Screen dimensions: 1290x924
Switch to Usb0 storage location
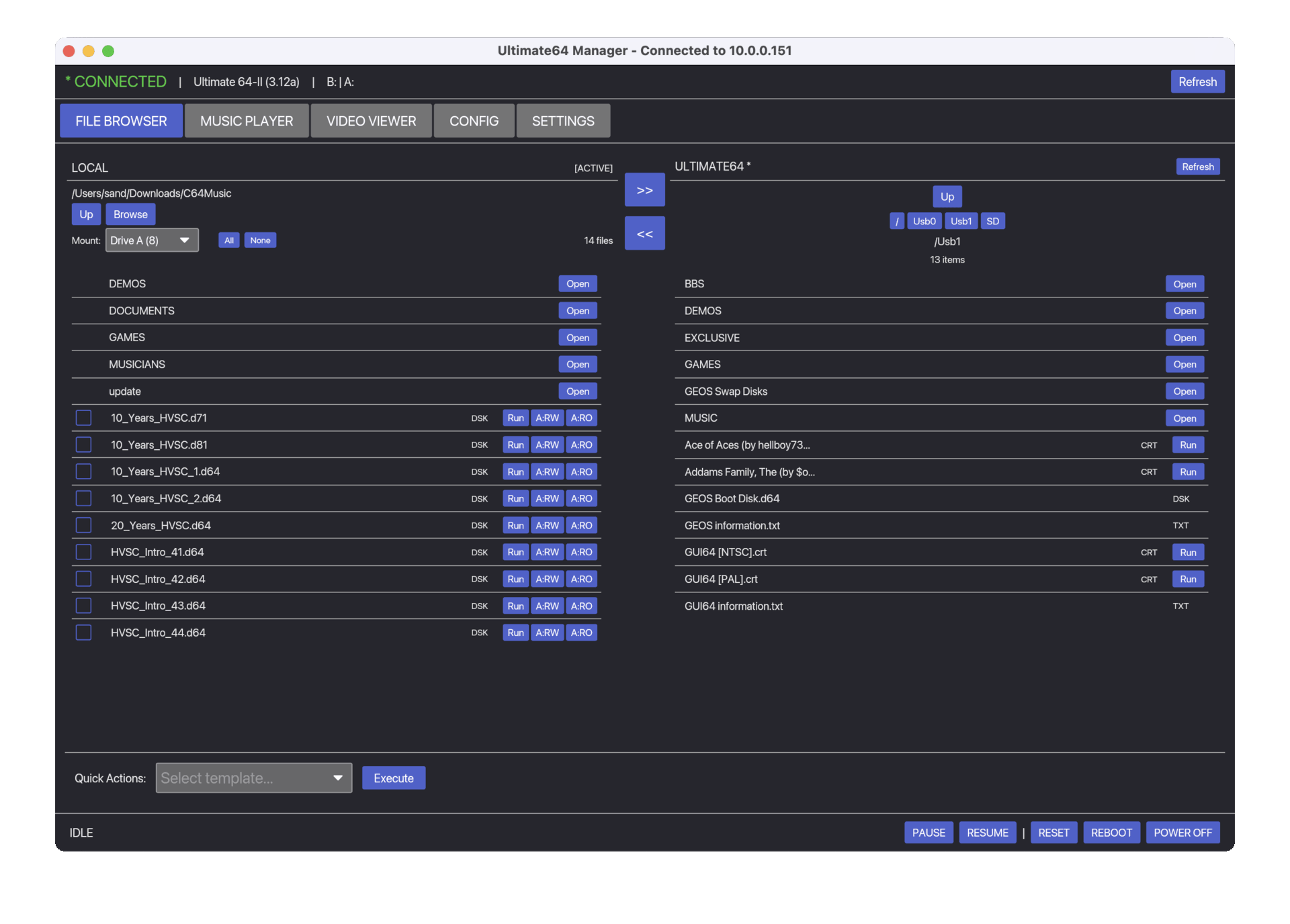click(924, 221)
